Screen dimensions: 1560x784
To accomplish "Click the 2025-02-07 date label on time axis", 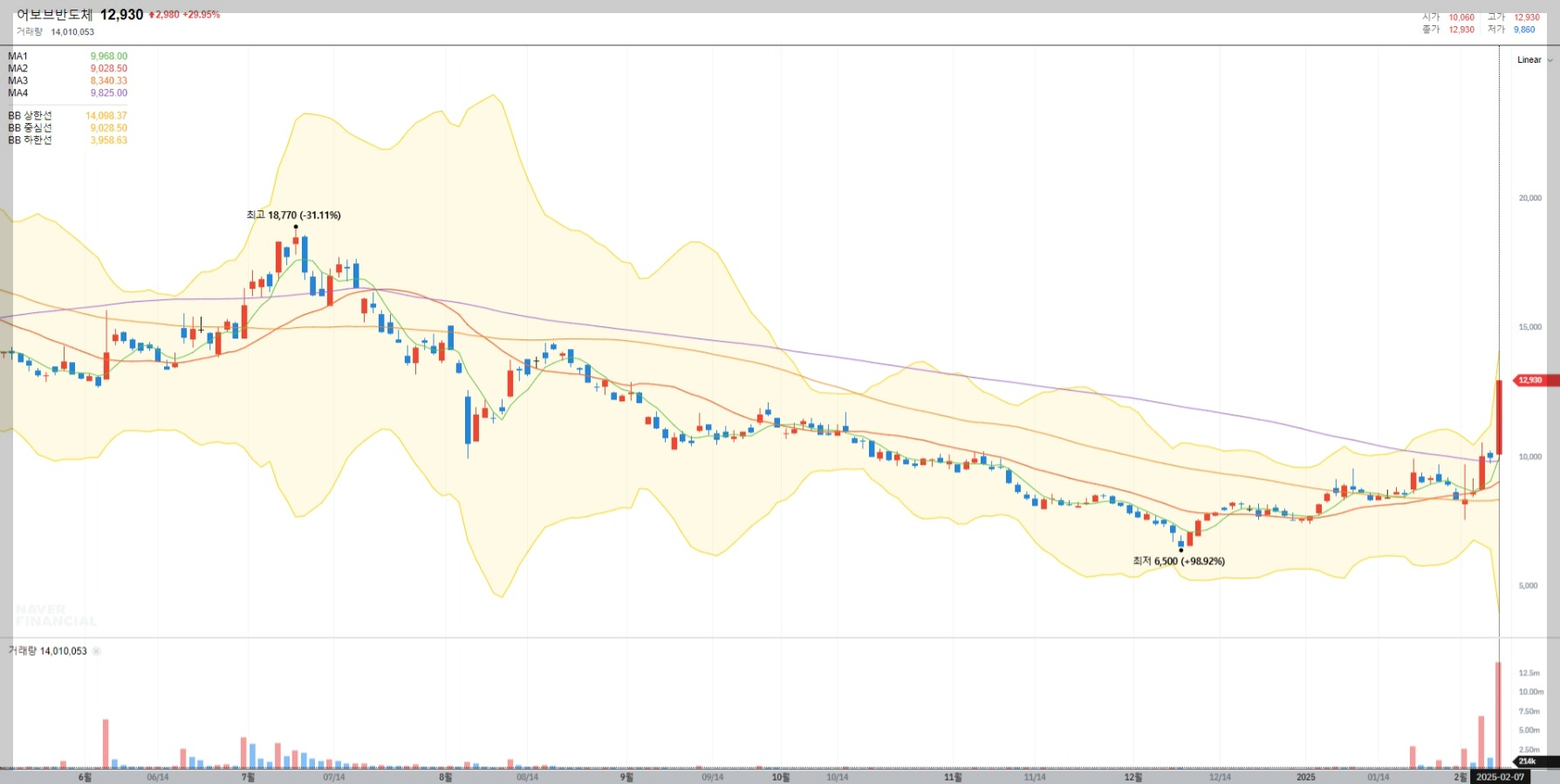I will [x=1500, y=777].
